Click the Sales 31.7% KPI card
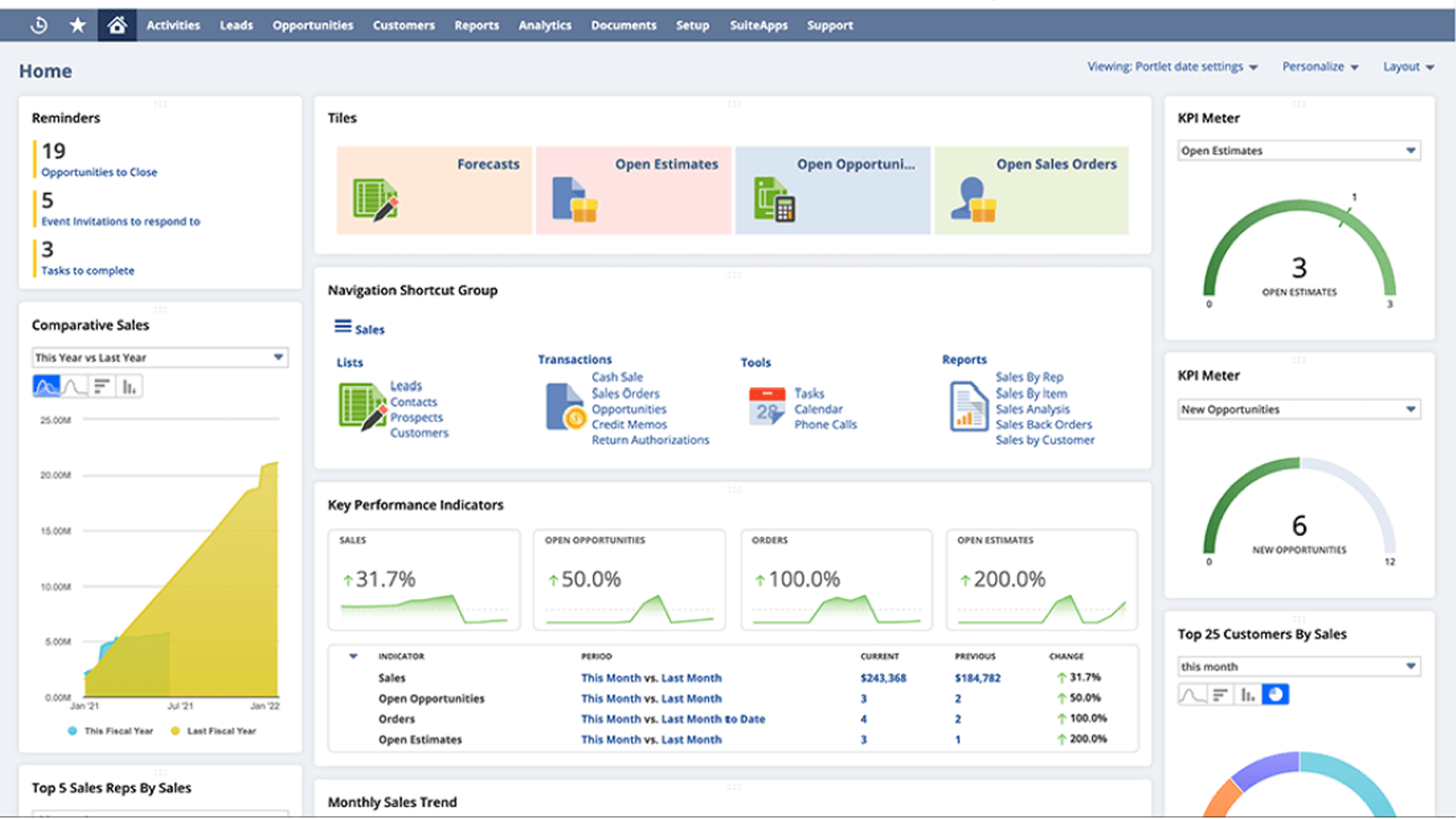The height and width of the screenshot is (819, 1456). click(x=424, y=580)
